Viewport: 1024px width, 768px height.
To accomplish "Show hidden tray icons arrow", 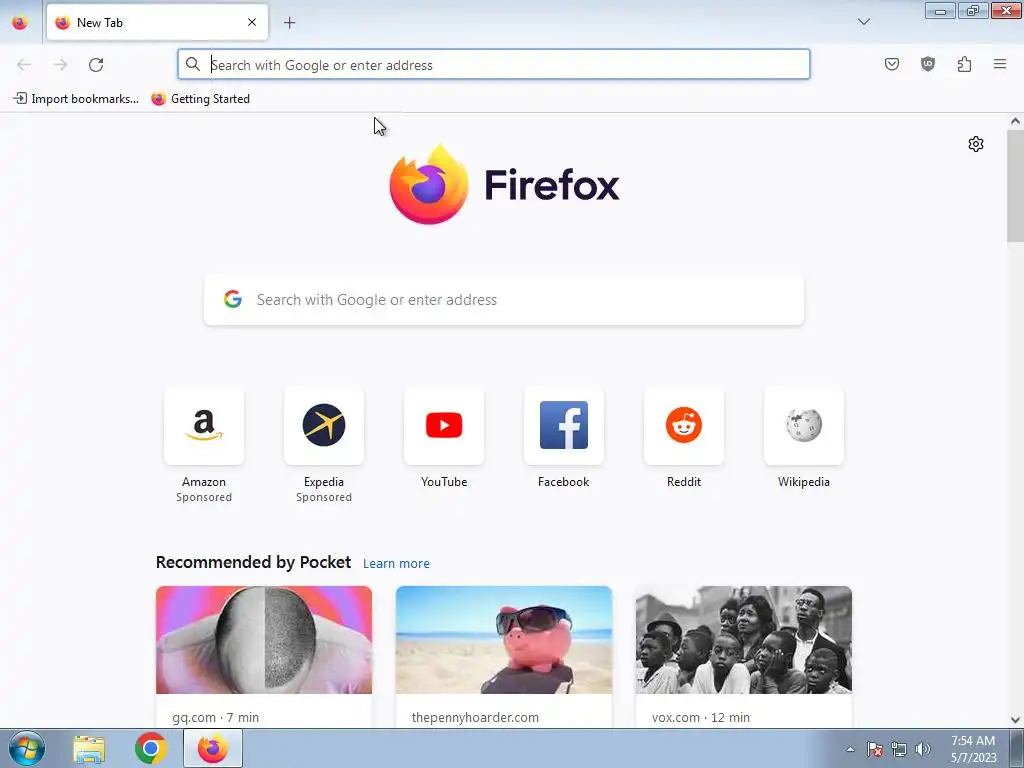I will 850,749.
